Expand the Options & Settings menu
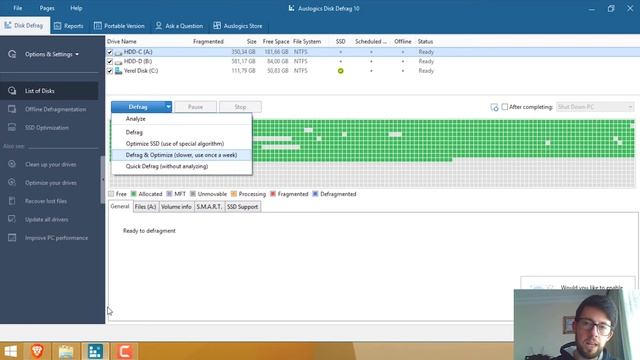This screenshot has height=360, width=640. point(52,54)
